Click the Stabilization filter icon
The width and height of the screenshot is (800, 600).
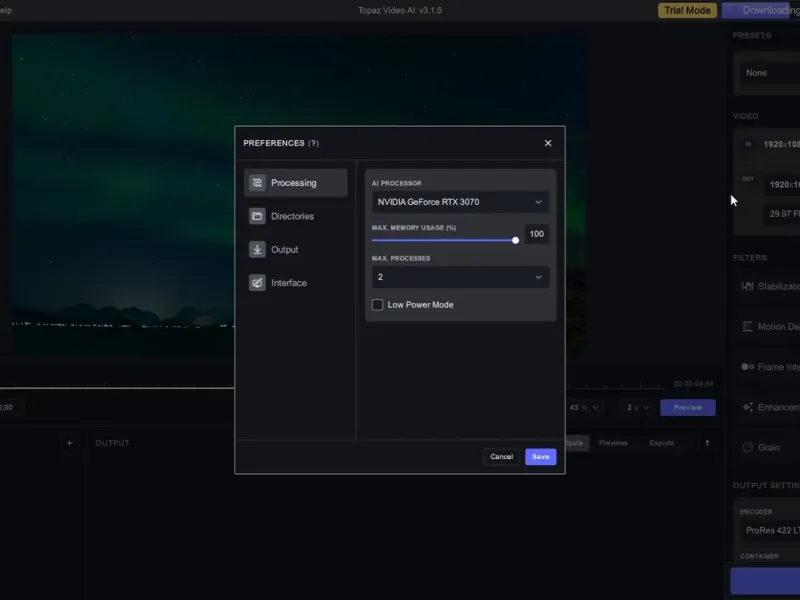[747, 286]
